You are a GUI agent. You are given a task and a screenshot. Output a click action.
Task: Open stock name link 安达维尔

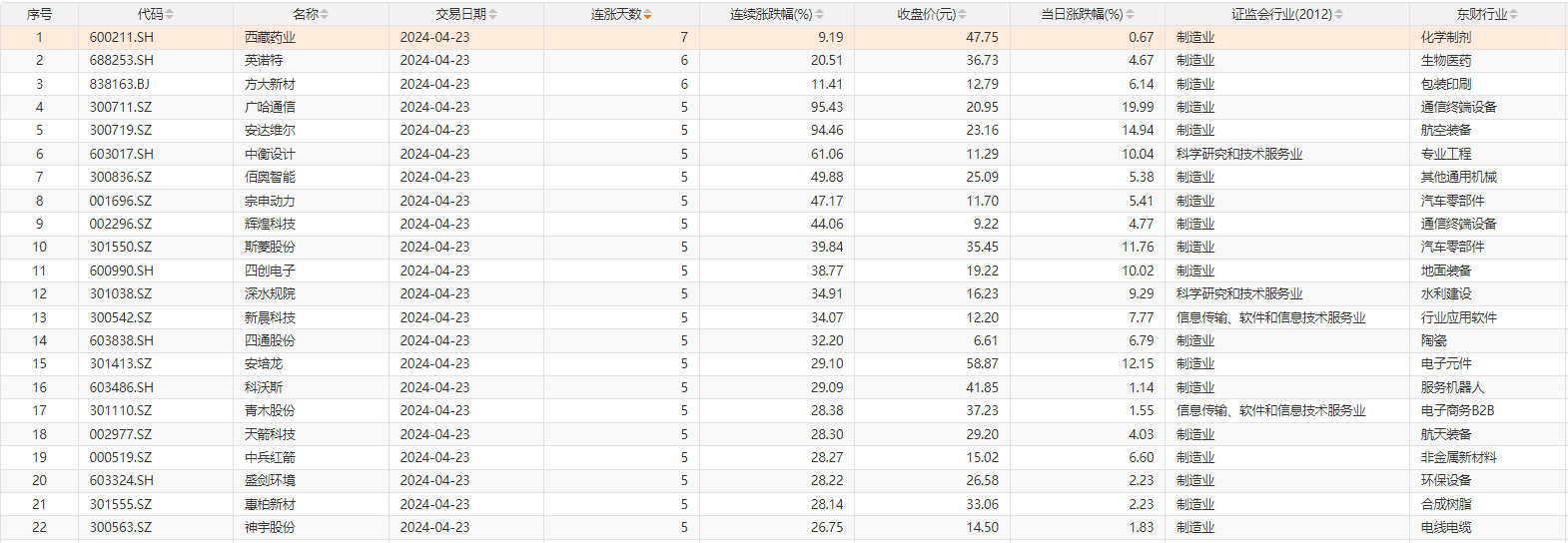270,130
